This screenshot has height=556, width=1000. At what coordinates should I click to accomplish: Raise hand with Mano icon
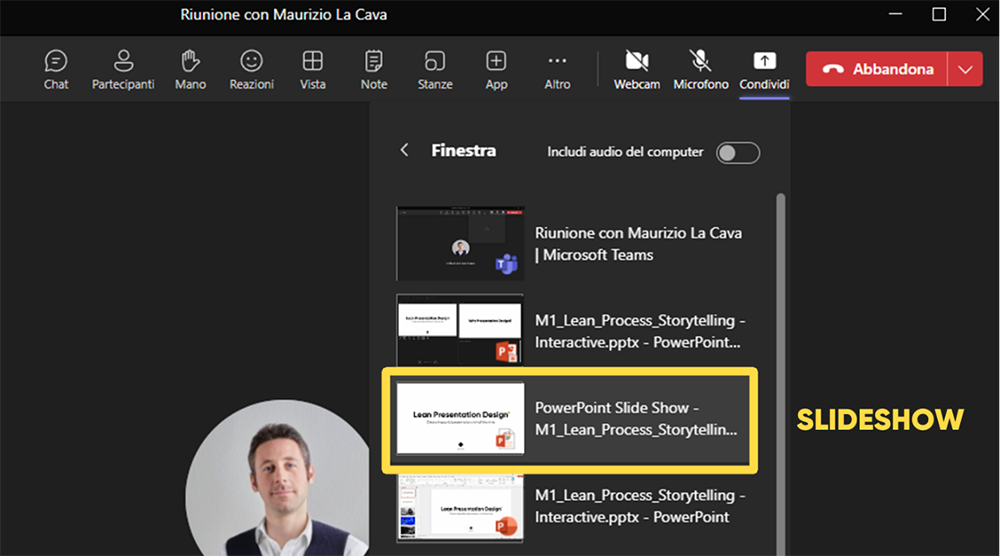190,69
